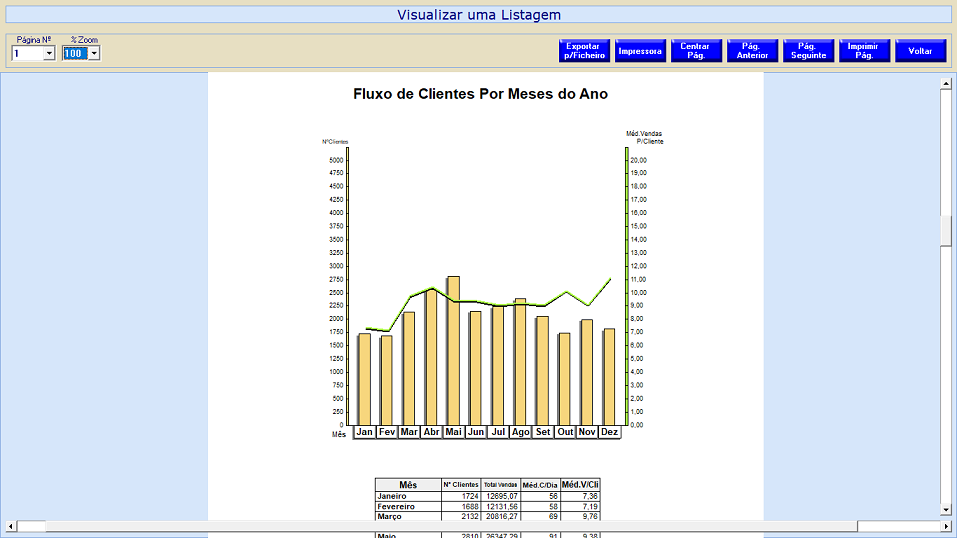This screenshot has width=957, height=538.
Task: Click the vertical scrollbar thumb
Action: pos(946,230)
